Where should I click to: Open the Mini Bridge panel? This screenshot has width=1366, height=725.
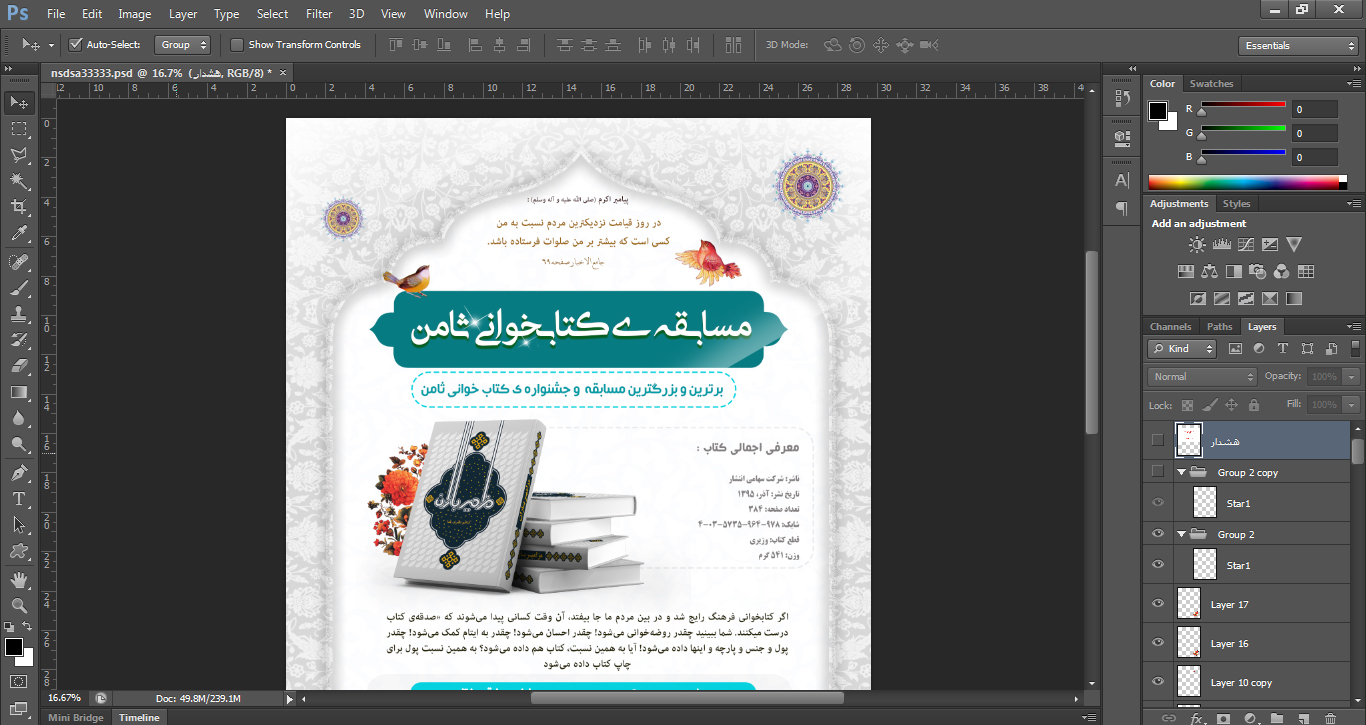coord(75,718)
